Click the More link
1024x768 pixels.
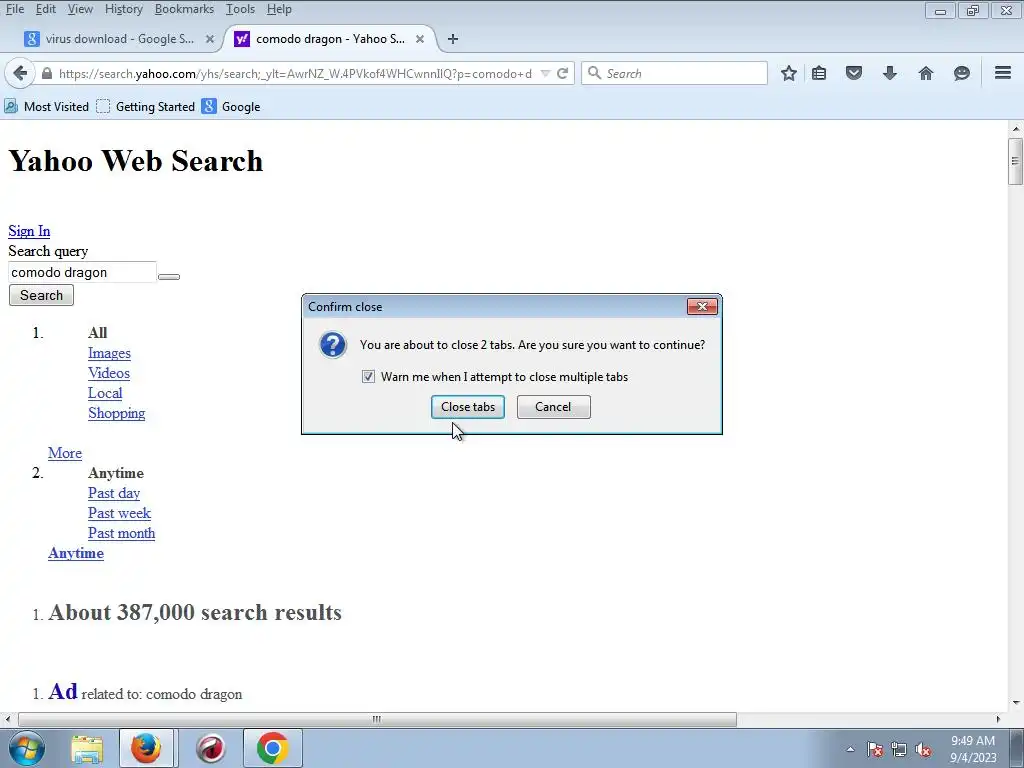coord(65,453)
